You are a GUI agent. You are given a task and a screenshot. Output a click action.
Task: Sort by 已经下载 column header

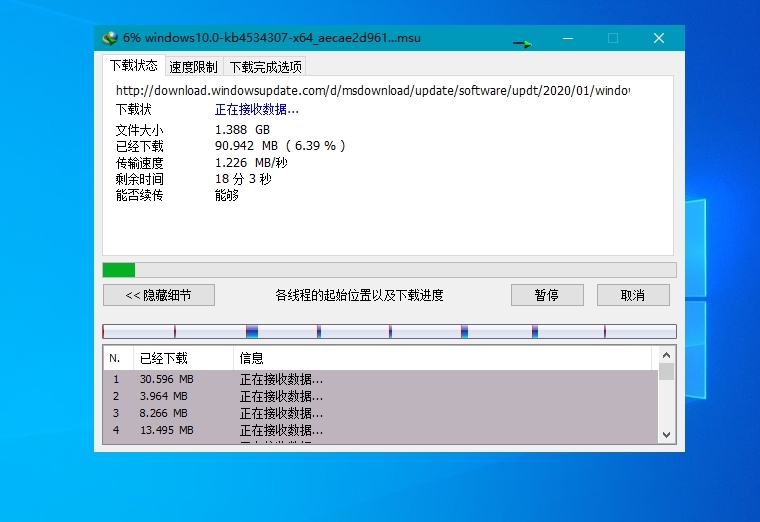point(183,358)
